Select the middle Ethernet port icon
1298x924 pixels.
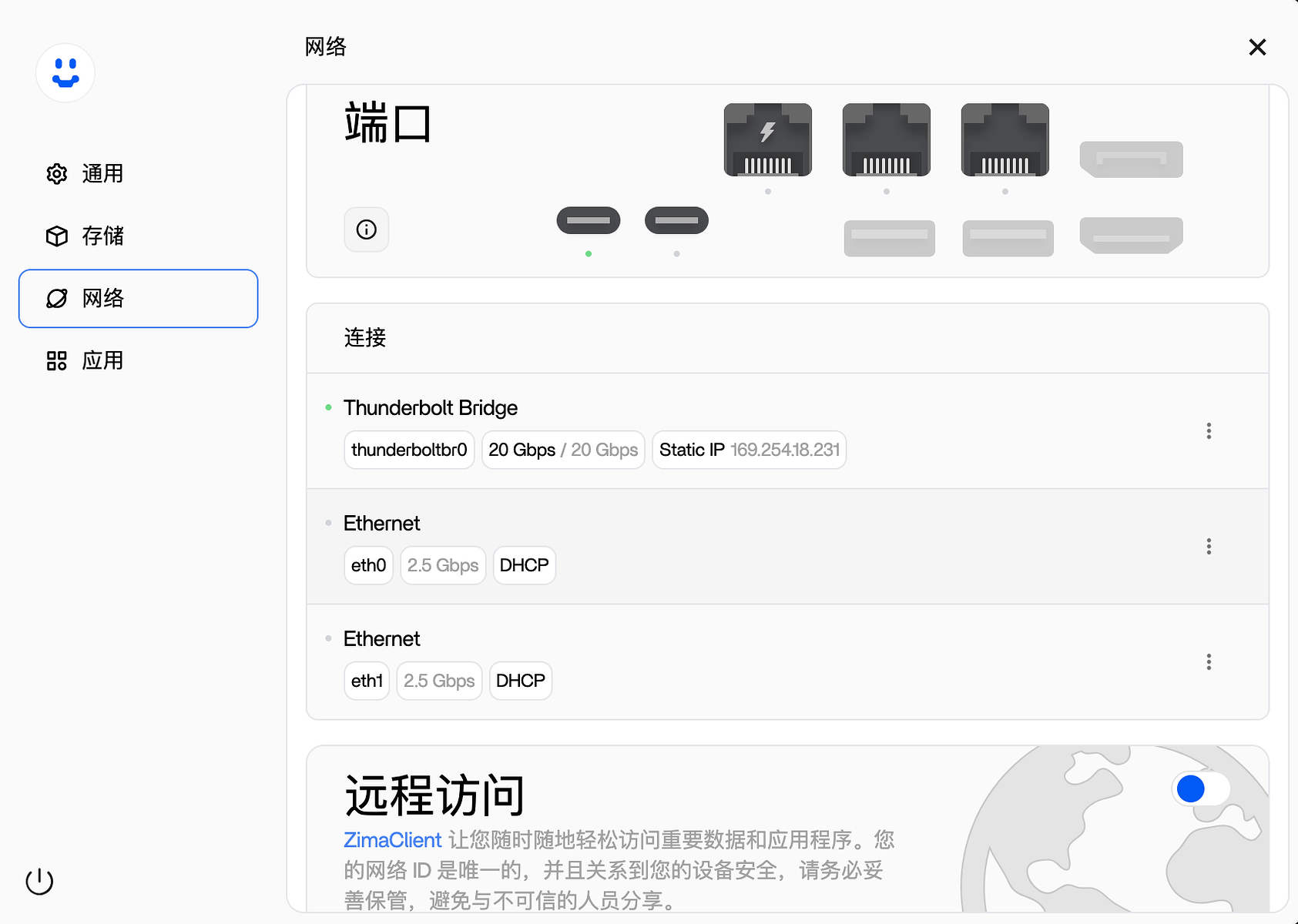[887, 140]
